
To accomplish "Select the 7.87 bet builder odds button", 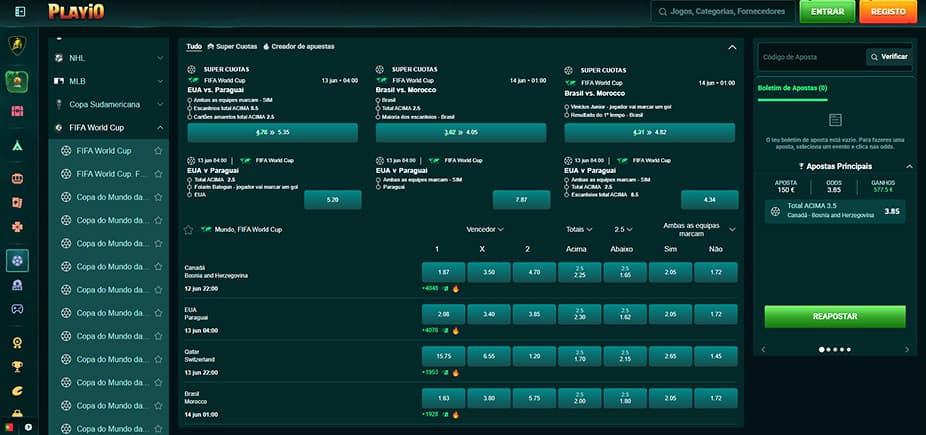I will (521, 200).
